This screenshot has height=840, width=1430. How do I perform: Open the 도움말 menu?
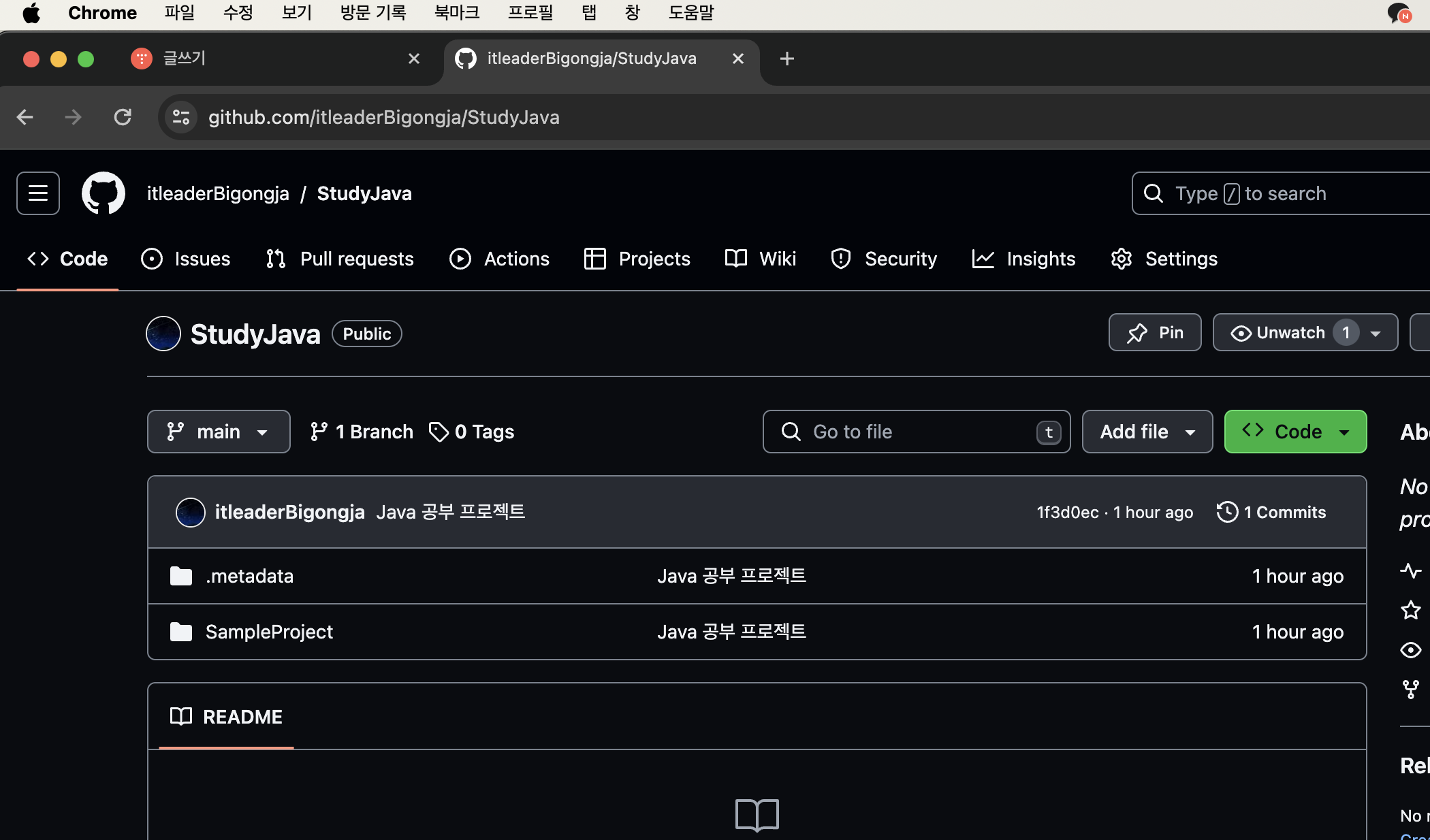click(691, 13)
